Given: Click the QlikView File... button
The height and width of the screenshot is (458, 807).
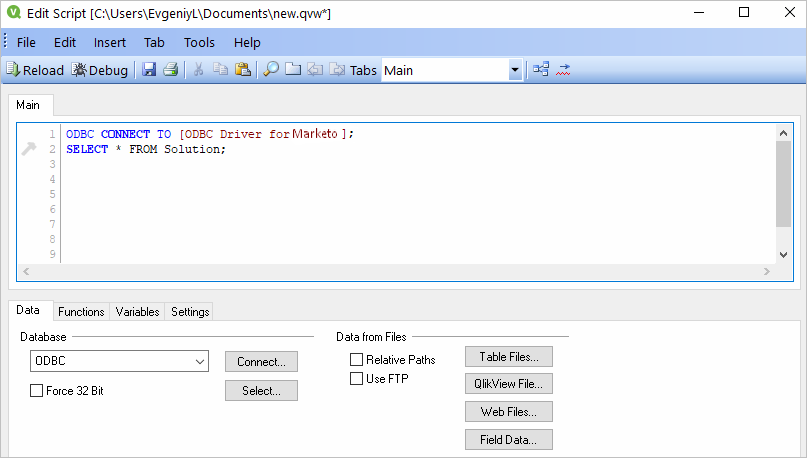Looking at the screenshot, I should tap(509, 384).
